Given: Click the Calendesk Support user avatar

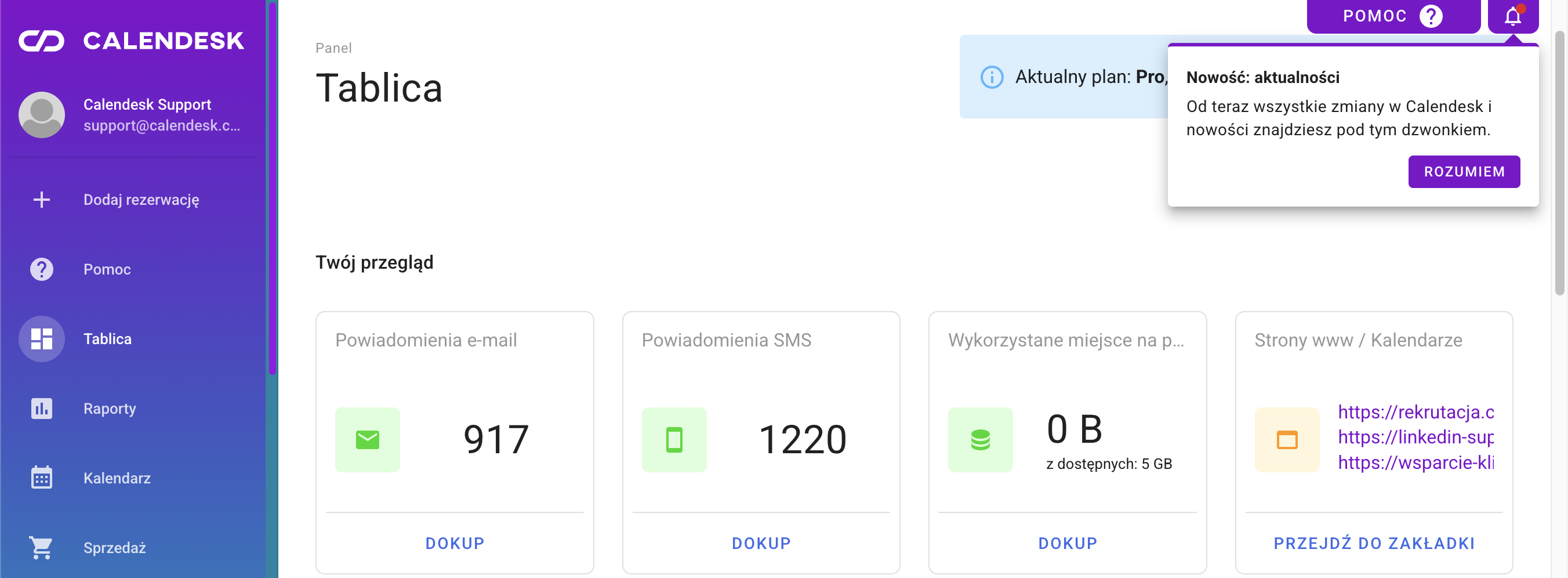Looking at the screenshot, I should (x=41, y=115).
